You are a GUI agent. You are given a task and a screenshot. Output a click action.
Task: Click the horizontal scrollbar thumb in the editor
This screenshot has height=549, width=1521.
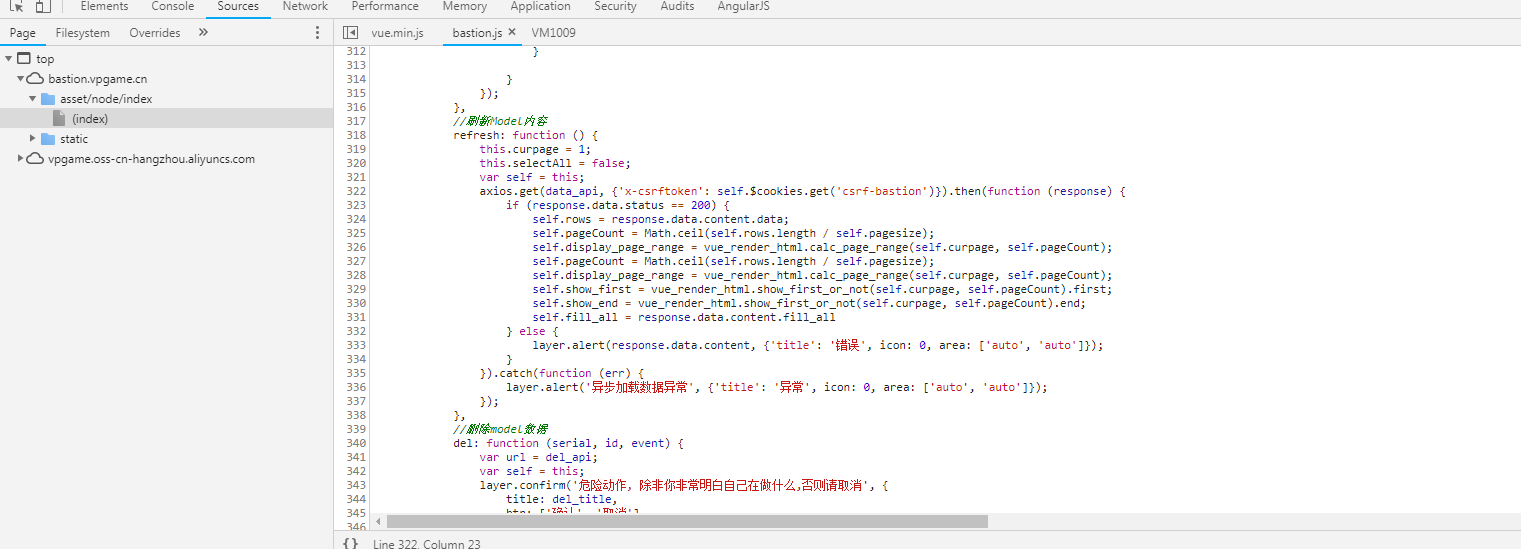tap(687, 521)
